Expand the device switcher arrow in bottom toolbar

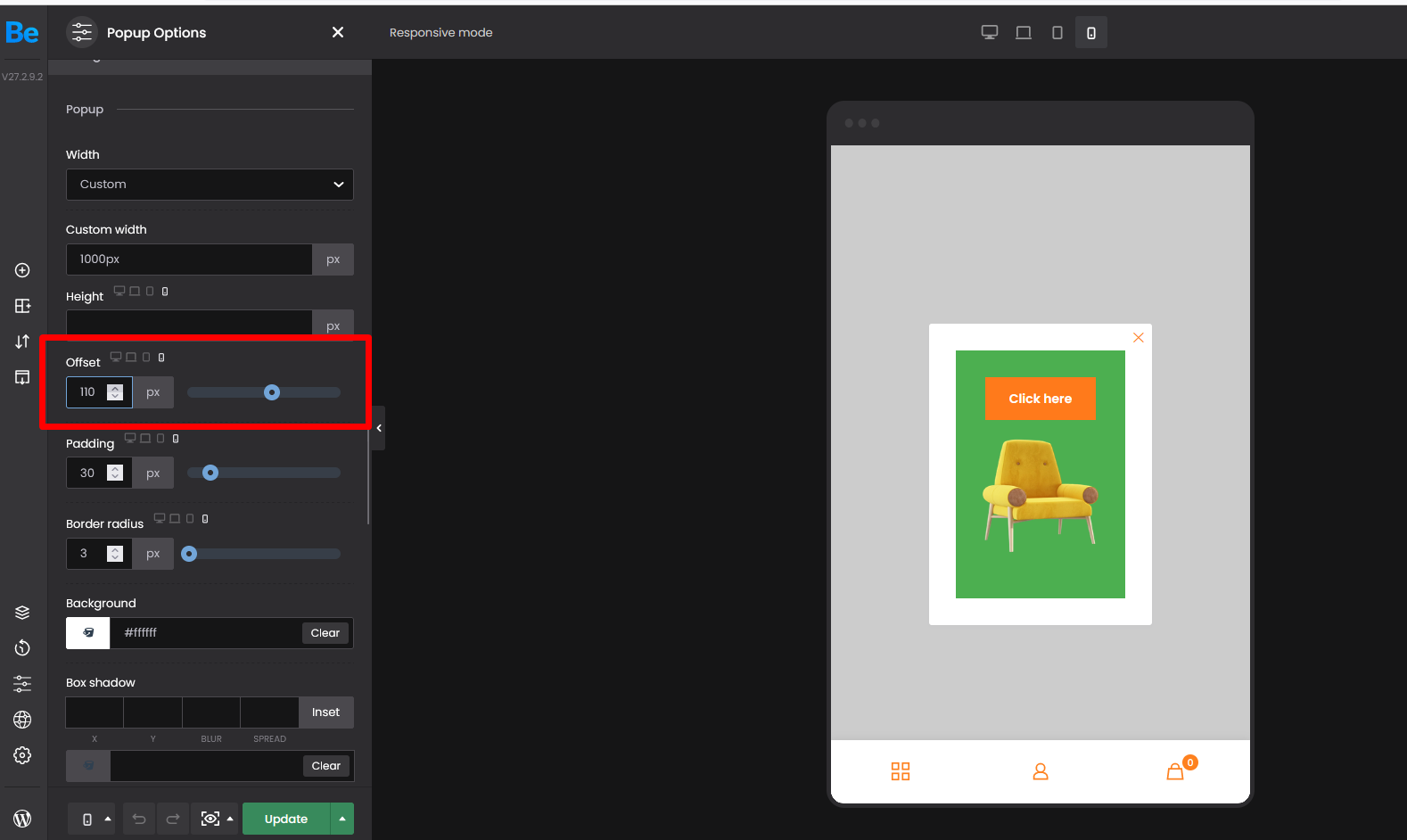[x=108, y=819]
